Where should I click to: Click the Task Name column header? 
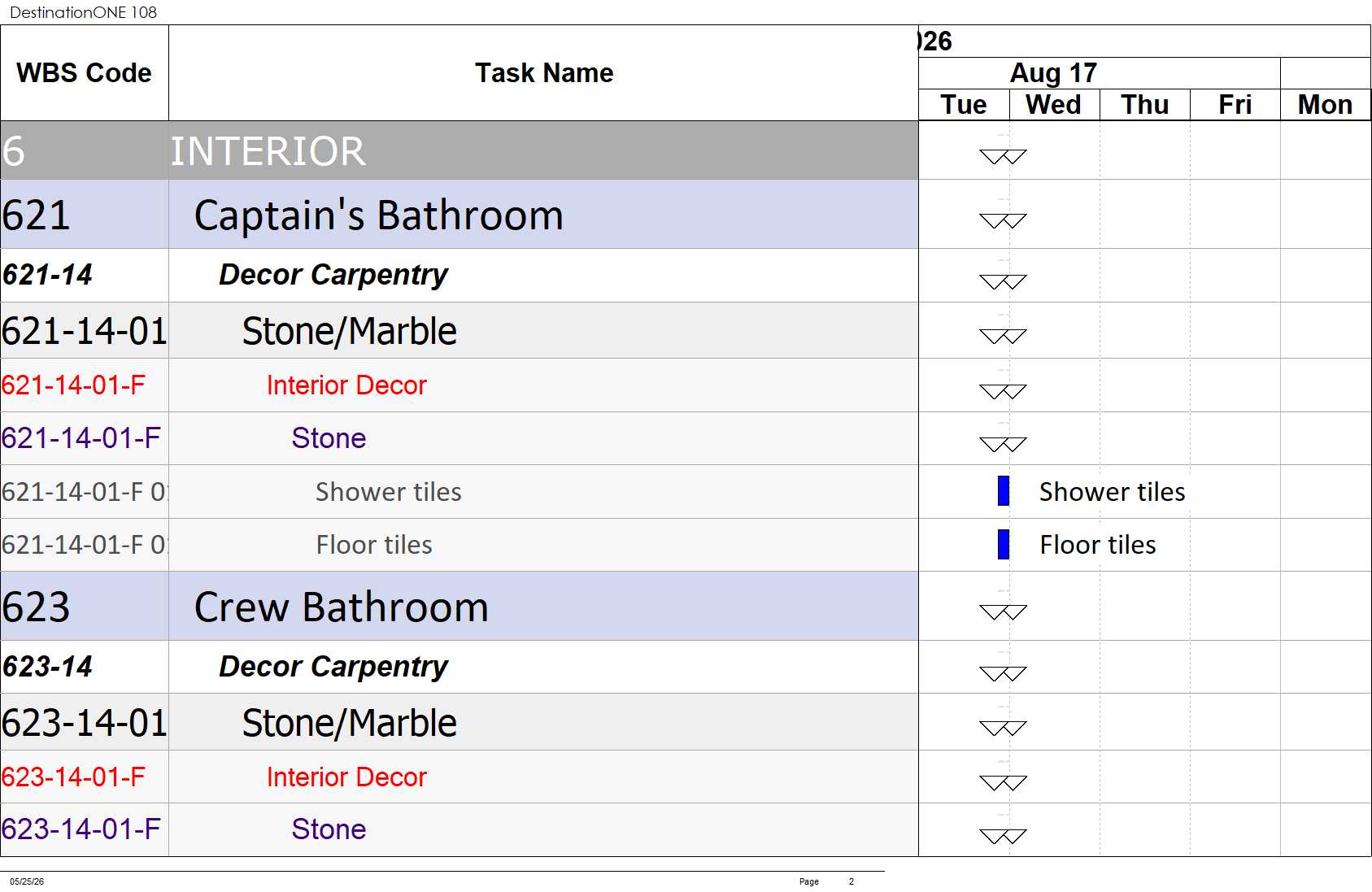click(543, 73)
